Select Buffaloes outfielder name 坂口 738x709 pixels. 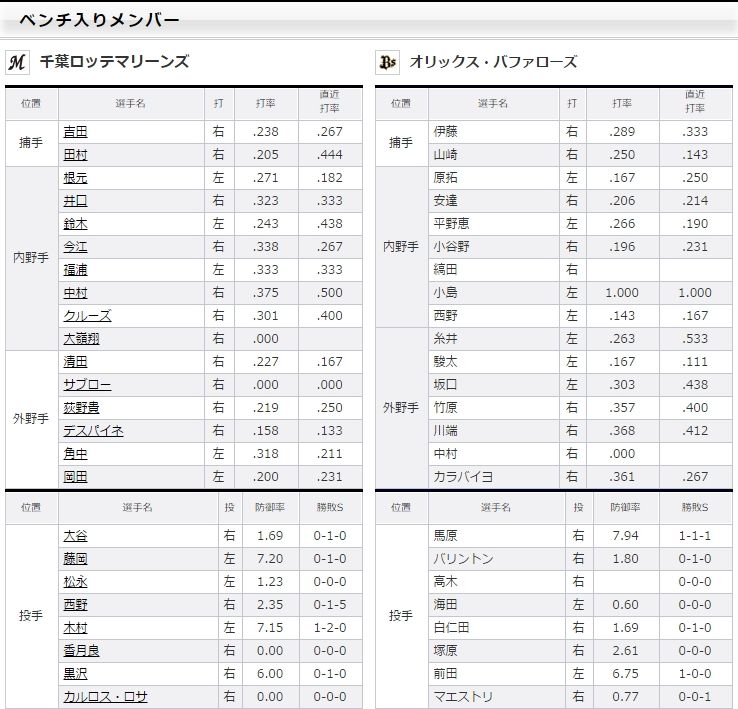(445, 385)
